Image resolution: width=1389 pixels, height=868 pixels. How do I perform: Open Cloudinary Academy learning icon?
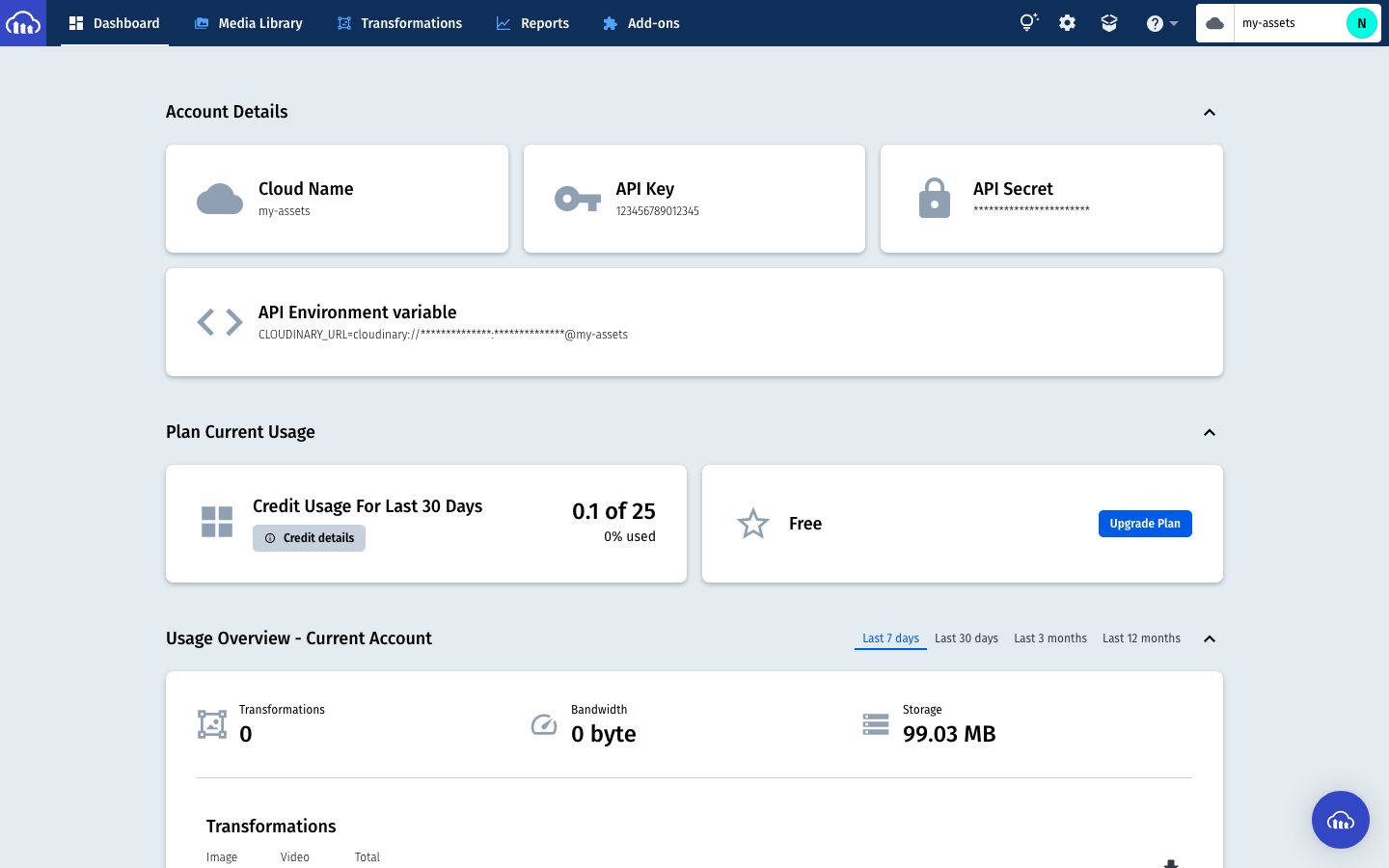[1108, 22]
